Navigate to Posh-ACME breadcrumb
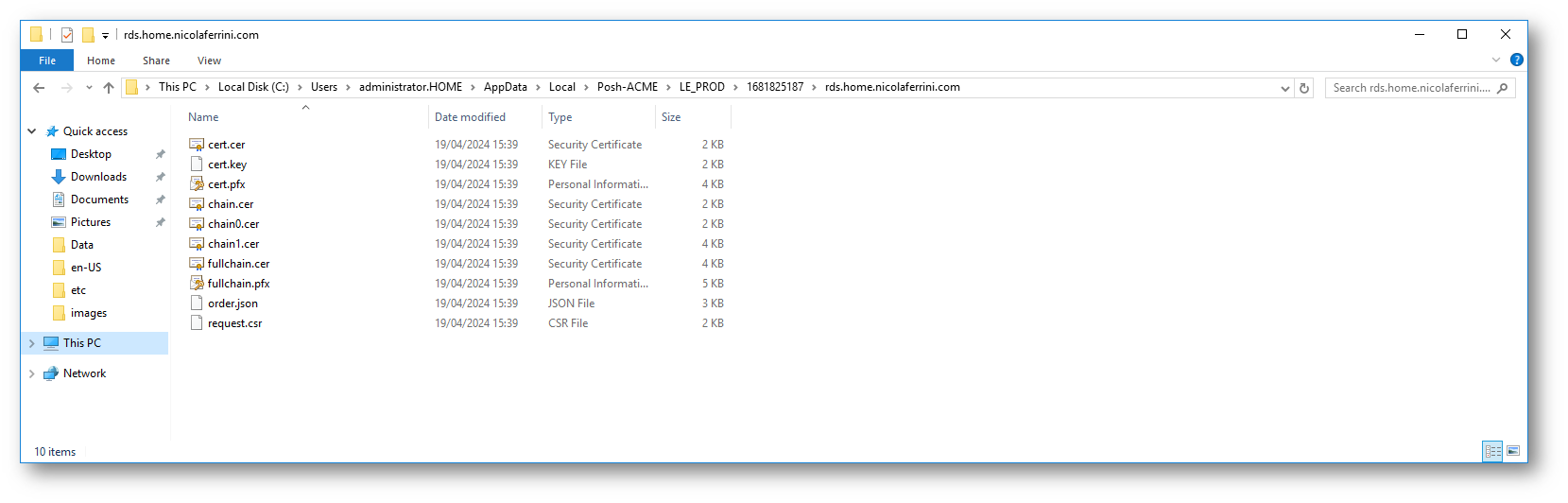The height and width of the screenshot is (503, 1568). point(628,87)
